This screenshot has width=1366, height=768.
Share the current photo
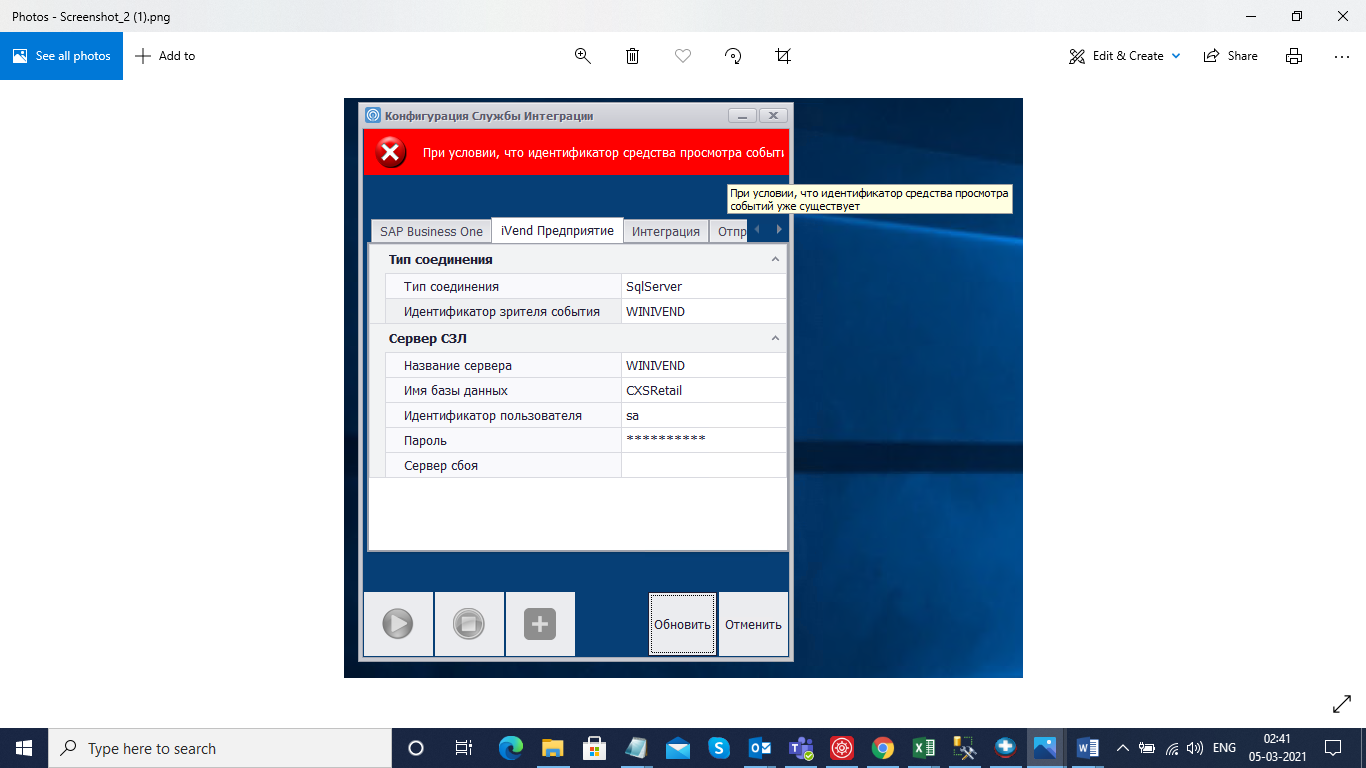(x=1231, y=56)
